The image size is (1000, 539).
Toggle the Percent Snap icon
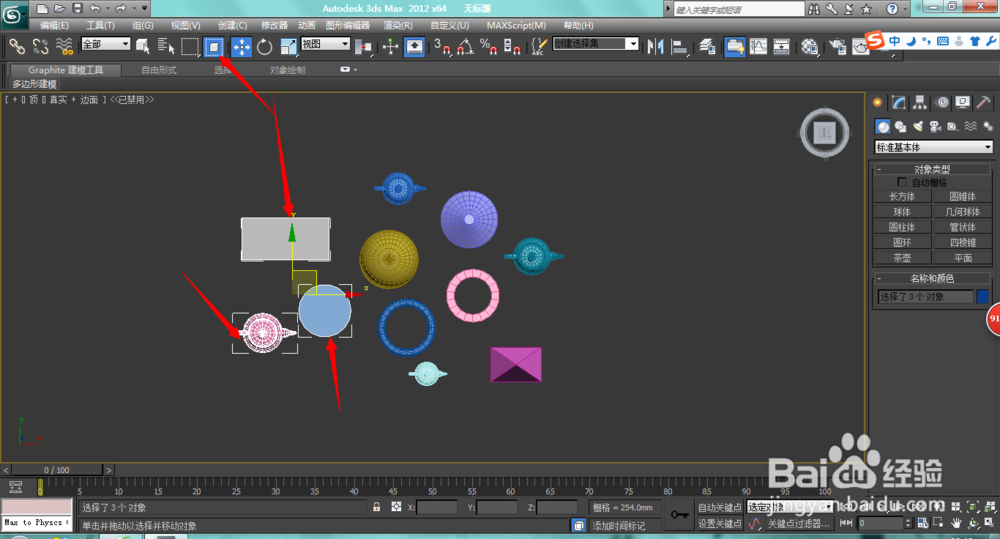[x=489, y=47]
